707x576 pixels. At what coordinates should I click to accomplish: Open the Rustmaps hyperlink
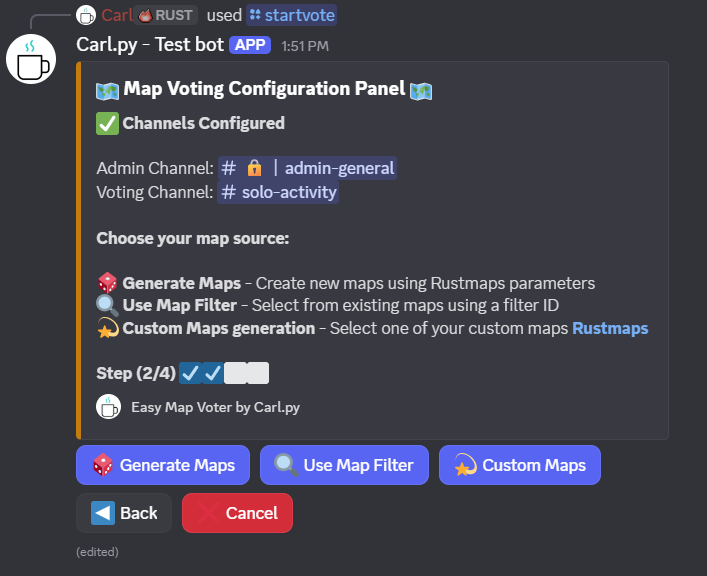(x=610, y=328)
